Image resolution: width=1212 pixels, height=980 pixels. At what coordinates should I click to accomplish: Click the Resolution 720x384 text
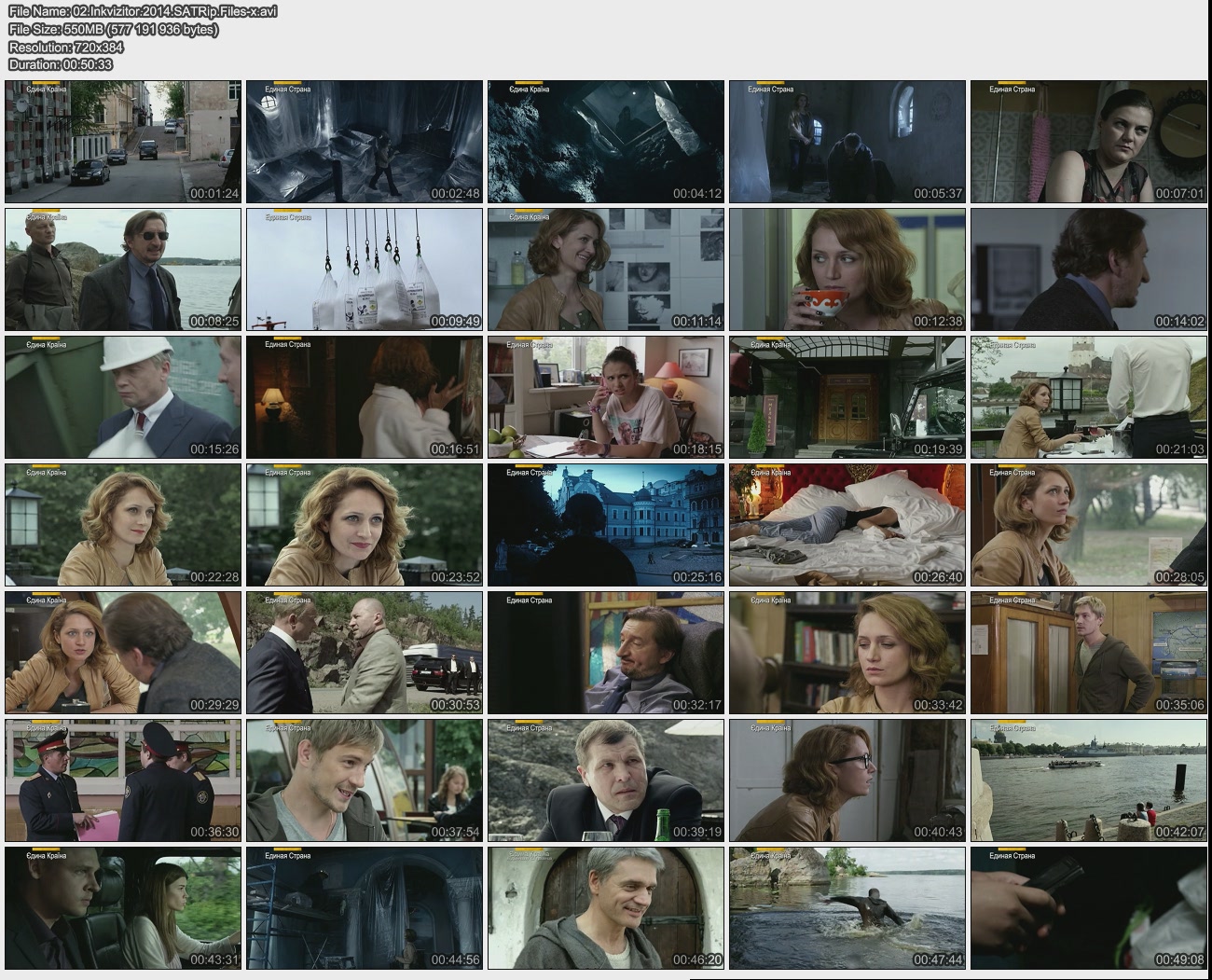[66, 47]
